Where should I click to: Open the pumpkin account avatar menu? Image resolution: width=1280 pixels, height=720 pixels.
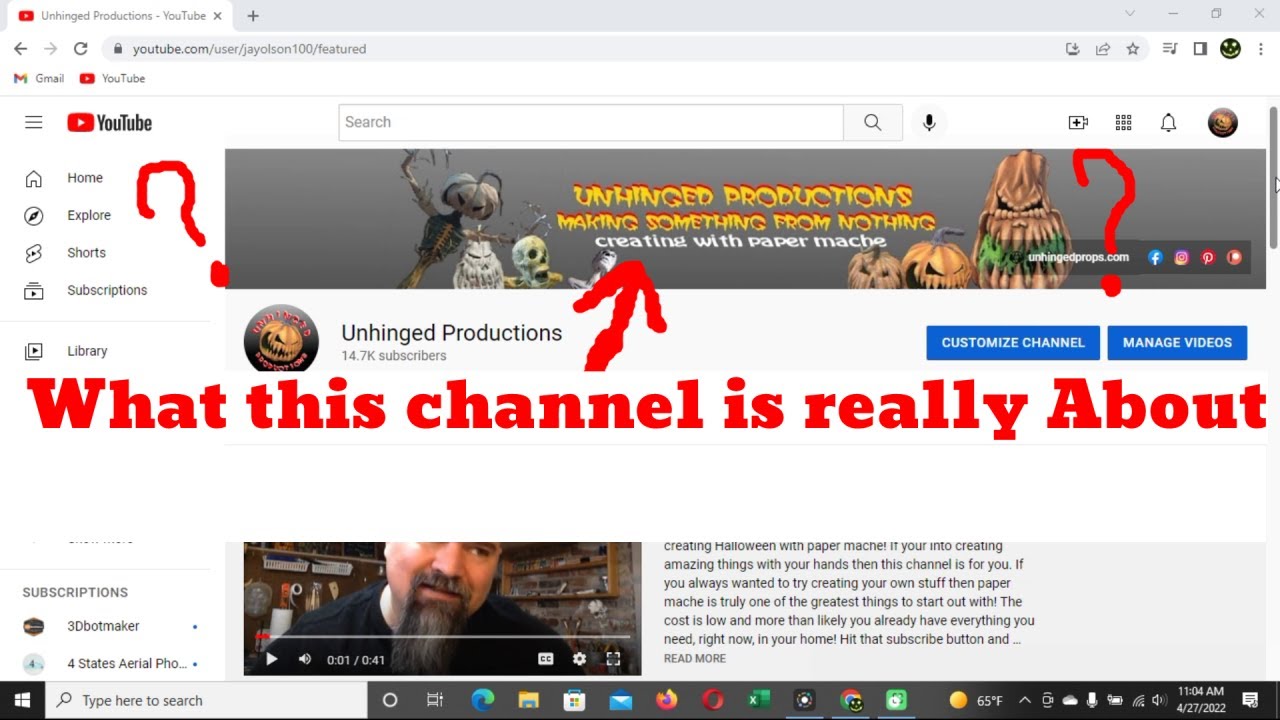click(x=1223, y=122)
